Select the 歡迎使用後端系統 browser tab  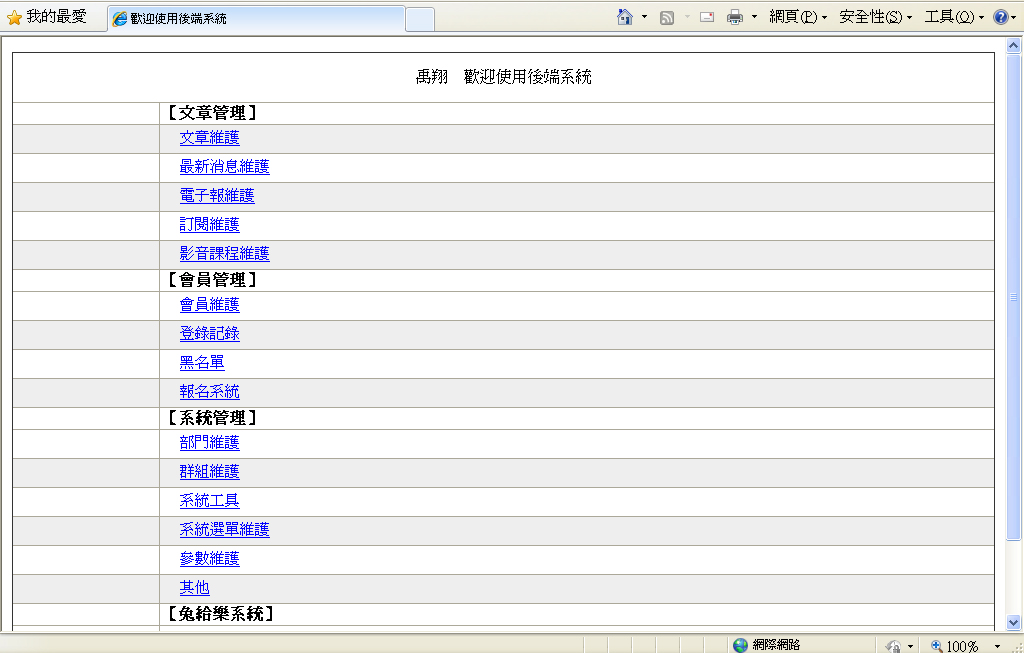point(255,19)
